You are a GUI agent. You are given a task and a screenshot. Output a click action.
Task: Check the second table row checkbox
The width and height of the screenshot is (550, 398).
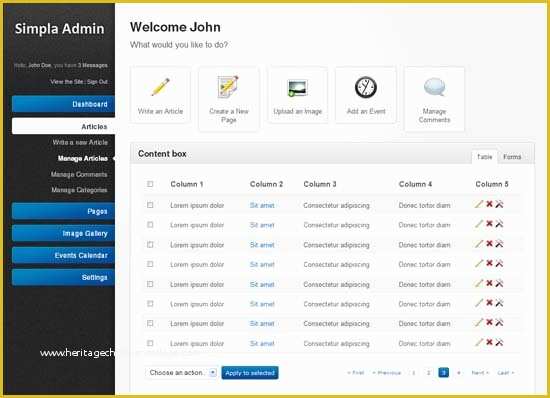tap(150, 224)
